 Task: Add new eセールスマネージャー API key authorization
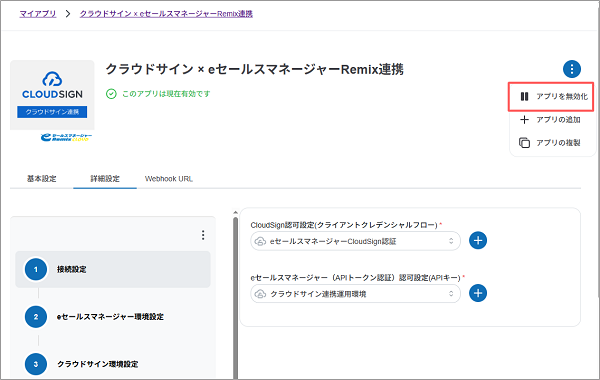pyautogui.click(x=478, y=294)
